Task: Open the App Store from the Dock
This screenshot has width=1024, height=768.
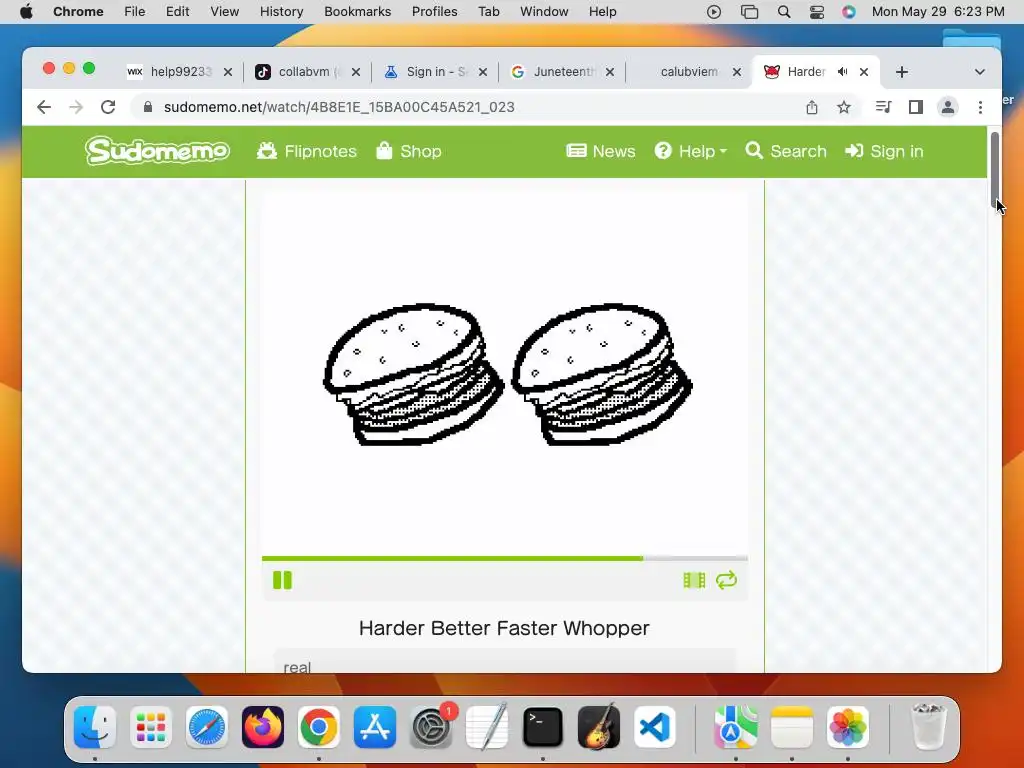Action: pos(375,727)
